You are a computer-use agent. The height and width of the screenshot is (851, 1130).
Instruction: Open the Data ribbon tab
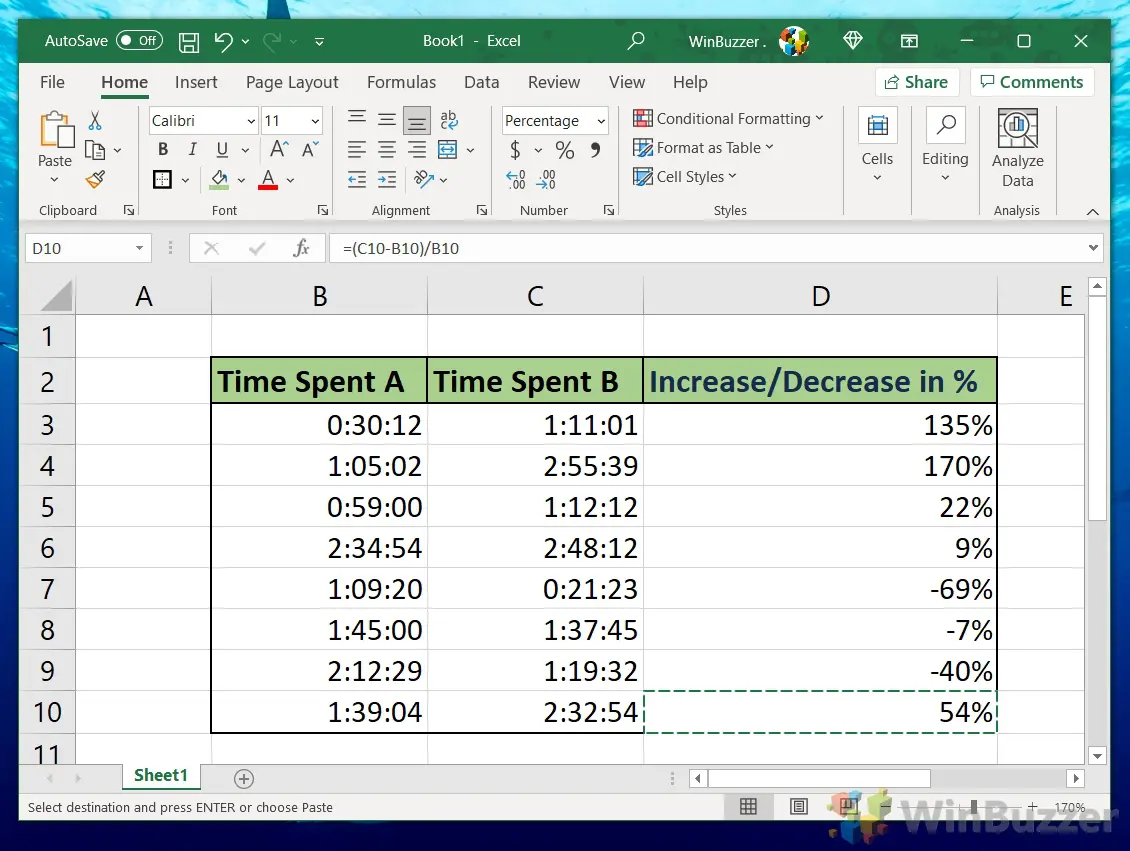click(481, 82)
